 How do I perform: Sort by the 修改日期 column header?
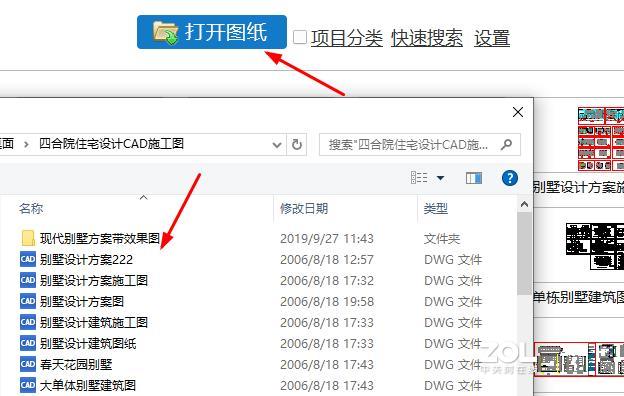click(x=304, y=208)
